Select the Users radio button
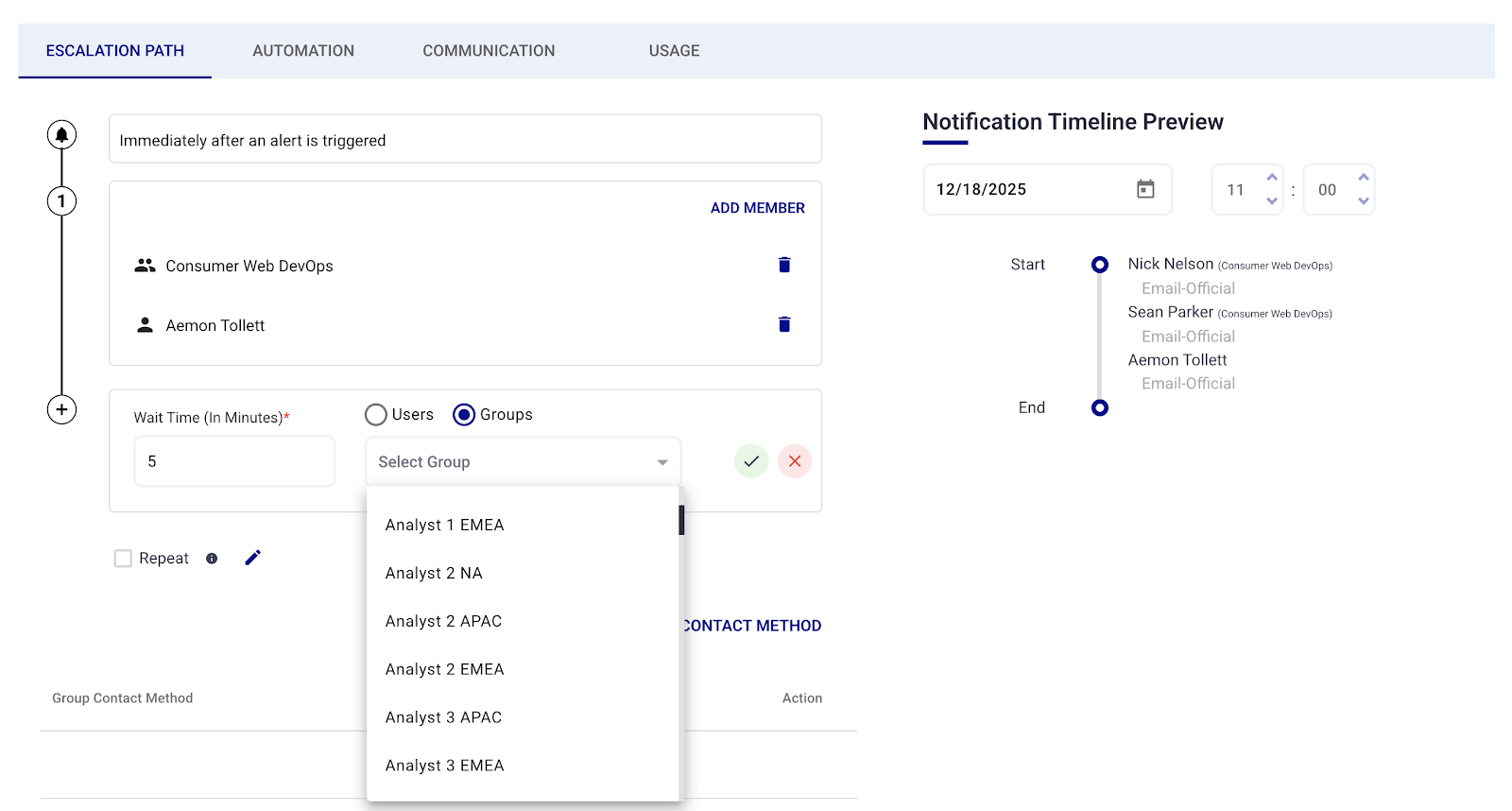Viewport: 1512px width, 811px height. [376, 415]
